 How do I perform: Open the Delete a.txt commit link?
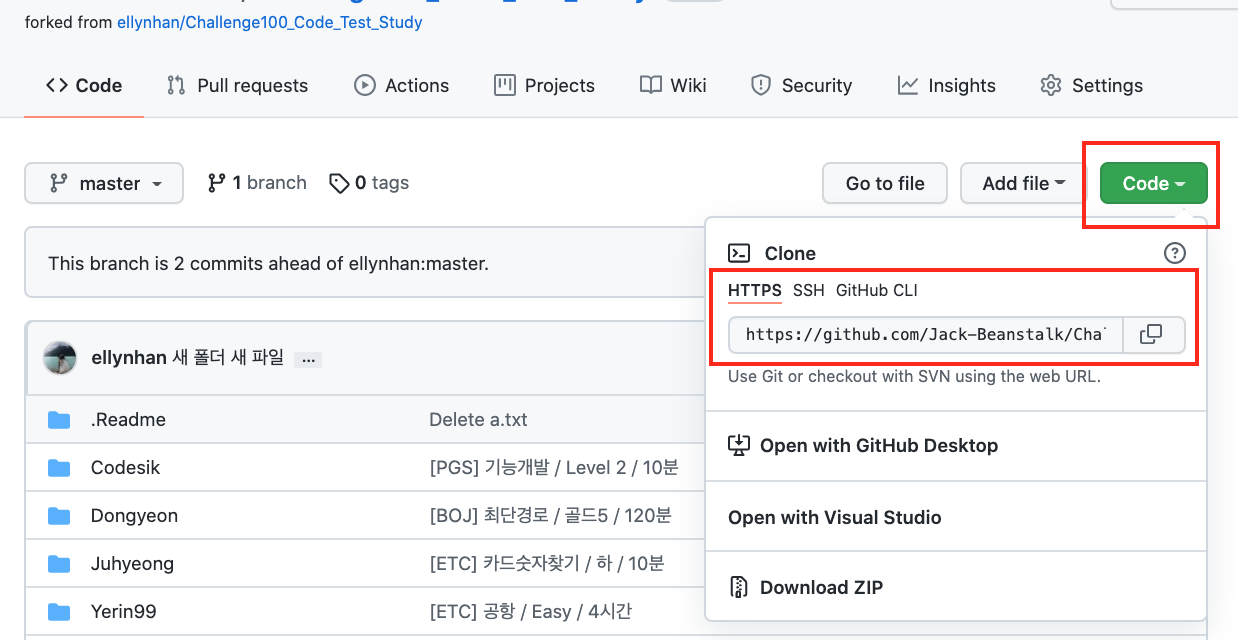tap(478, 420)
